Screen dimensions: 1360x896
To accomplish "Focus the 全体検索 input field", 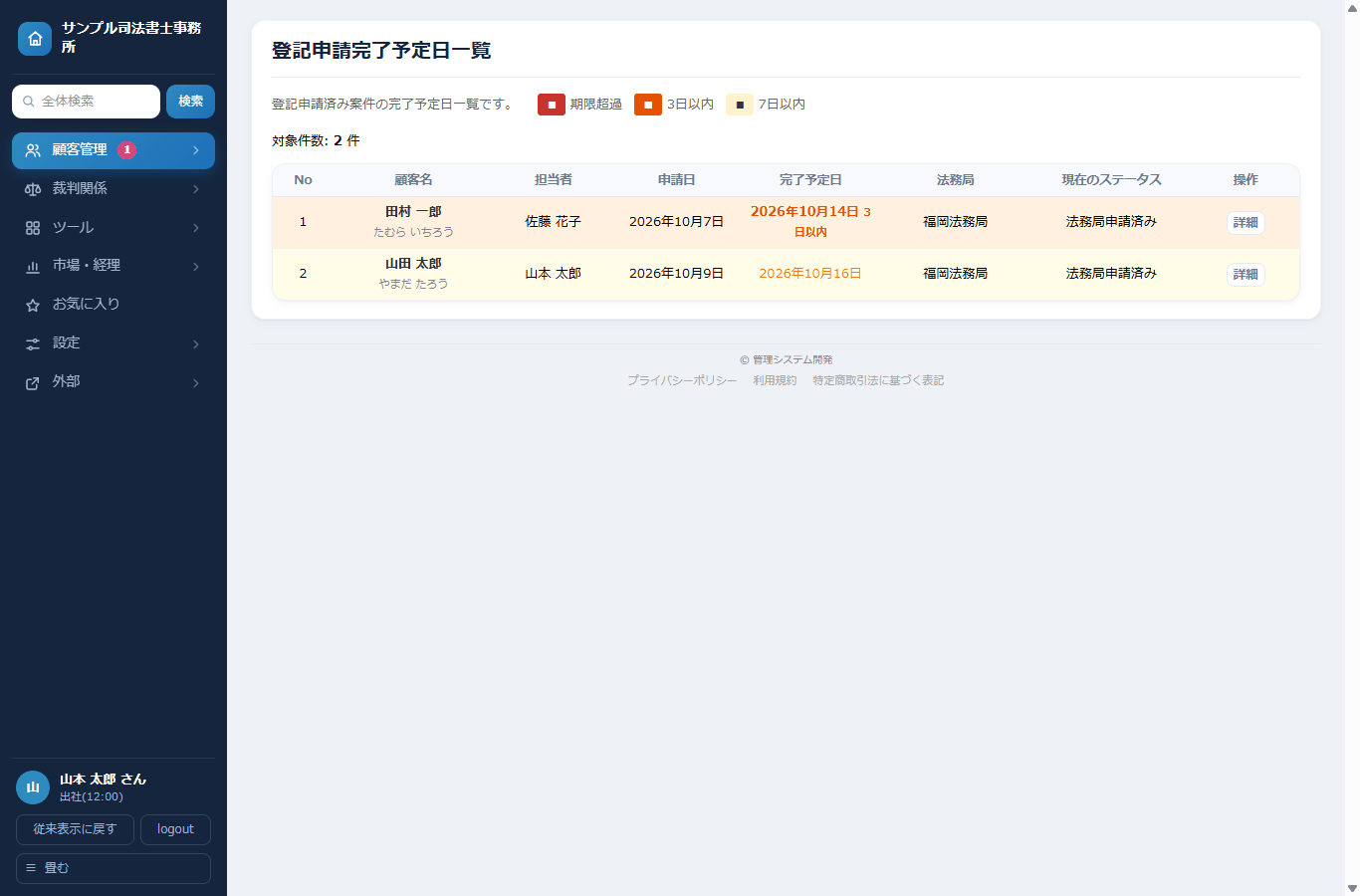I will pyautogui.click(x=86, y=102).
